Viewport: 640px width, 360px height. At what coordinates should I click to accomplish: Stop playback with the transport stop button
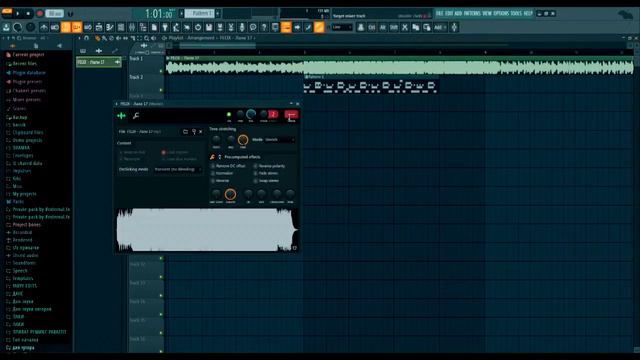click(x=28, y=13)
